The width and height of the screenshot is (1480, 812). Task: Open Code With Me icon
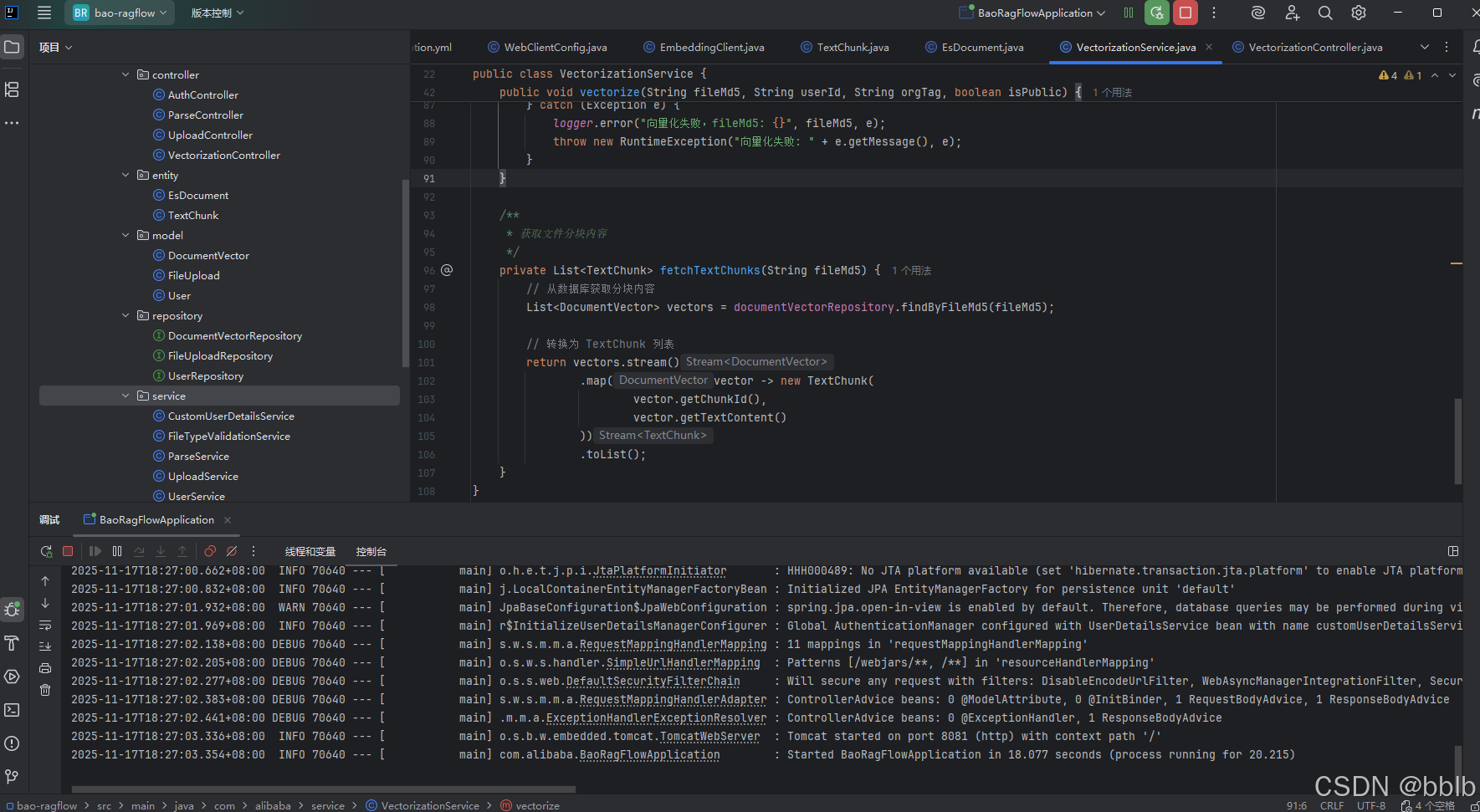click(1293, 13)
